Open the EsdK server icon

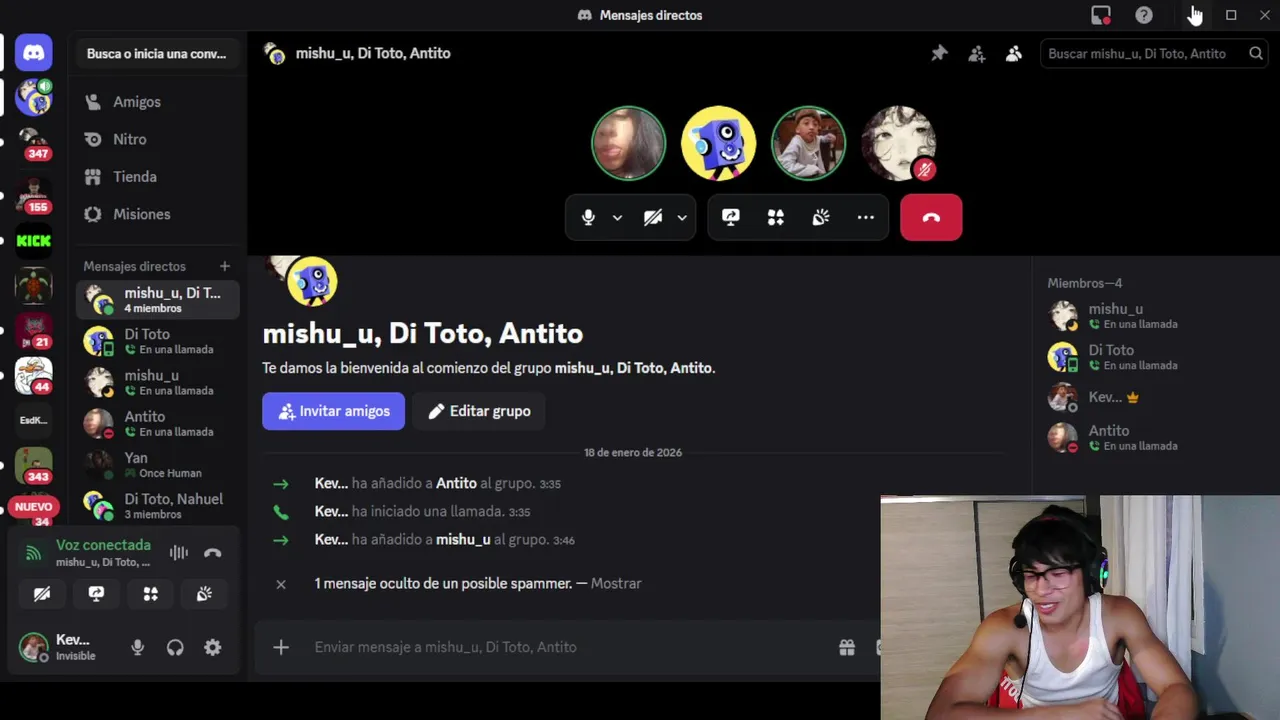34,420
